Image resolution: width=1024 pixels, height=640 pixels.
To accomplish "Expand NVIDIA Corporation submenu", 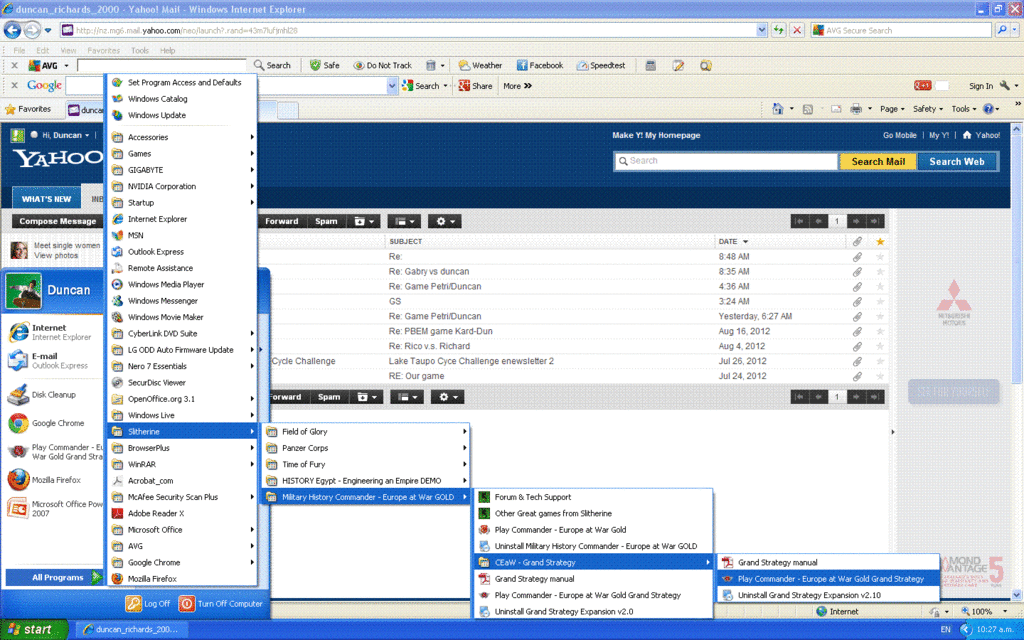I will [x=182, y=186].
